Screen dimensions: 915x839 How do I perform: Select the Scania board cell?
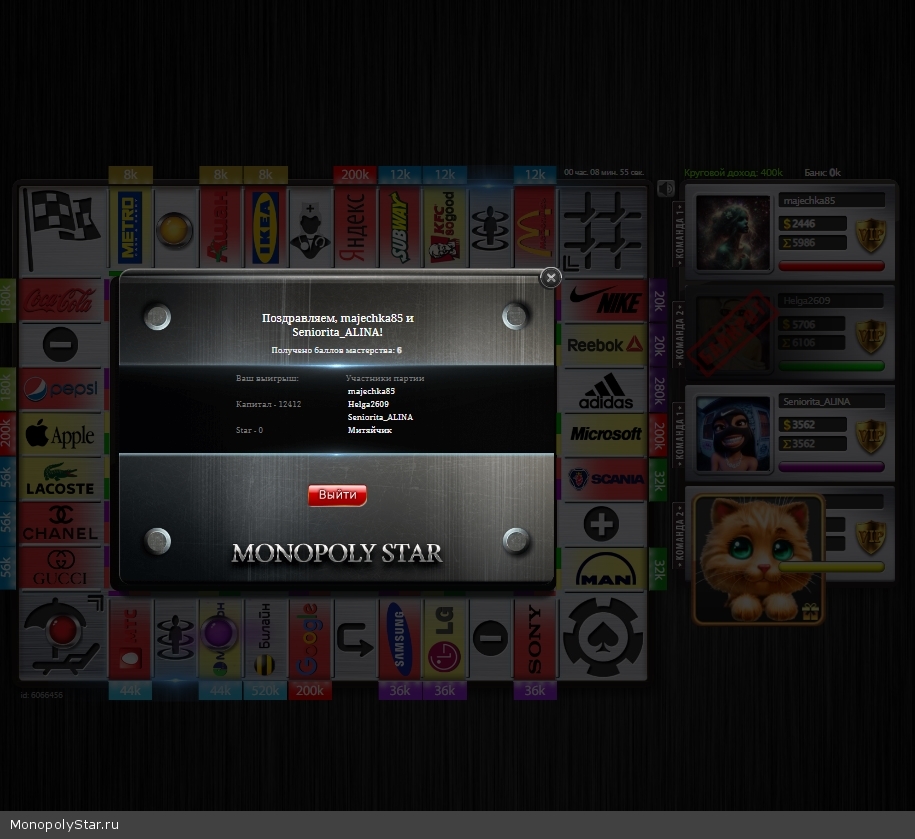(x=604, y=480)
